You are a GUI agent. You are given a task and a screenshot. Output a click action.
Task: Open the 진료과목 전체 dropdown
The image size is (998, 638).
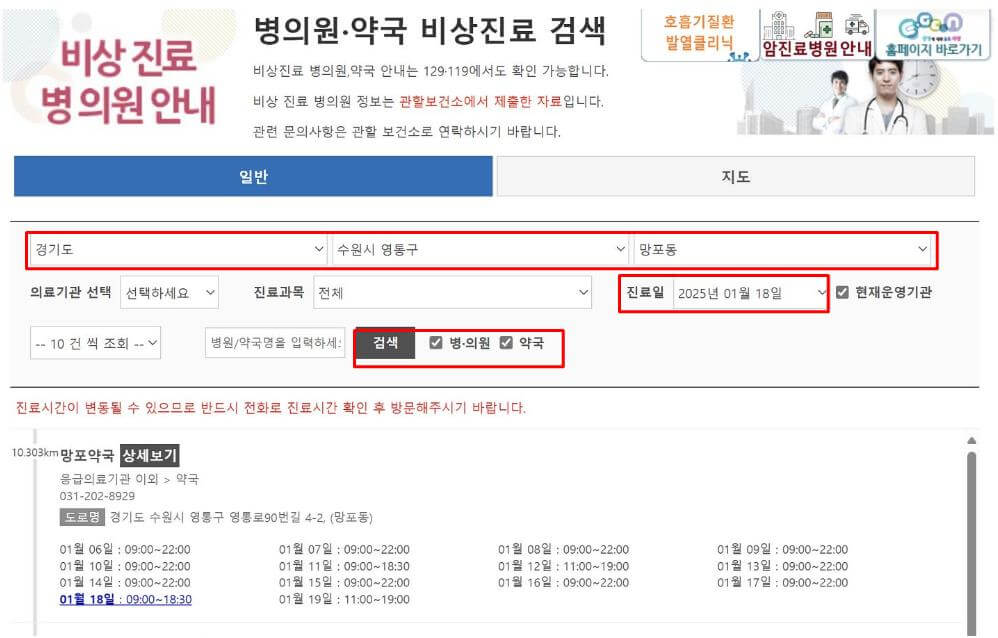(x=450, y=292)
